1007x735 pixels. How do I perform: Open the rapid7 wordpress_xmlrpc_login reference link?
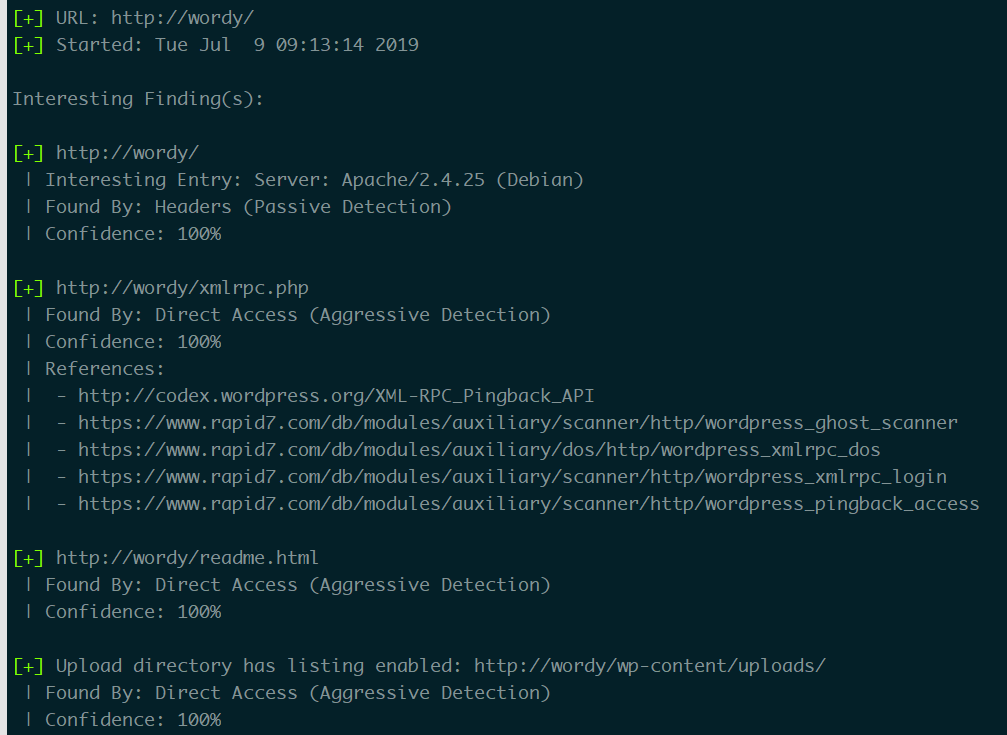pos(512,477)
